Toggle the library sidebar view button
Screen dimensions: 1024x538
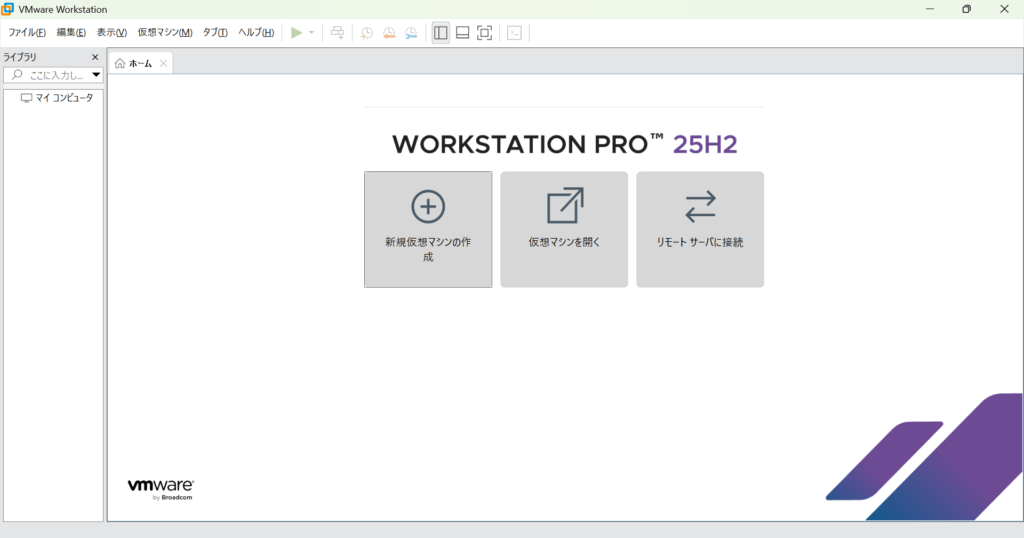(x=440, y=33)
